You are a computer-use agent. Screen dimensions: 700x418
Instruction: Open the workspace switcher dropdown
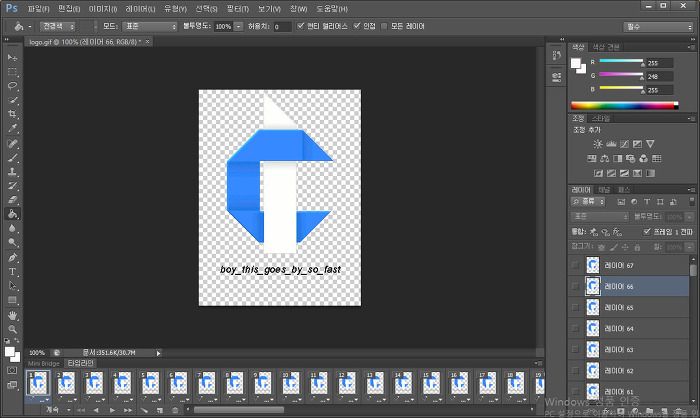[x=658, y=27]
